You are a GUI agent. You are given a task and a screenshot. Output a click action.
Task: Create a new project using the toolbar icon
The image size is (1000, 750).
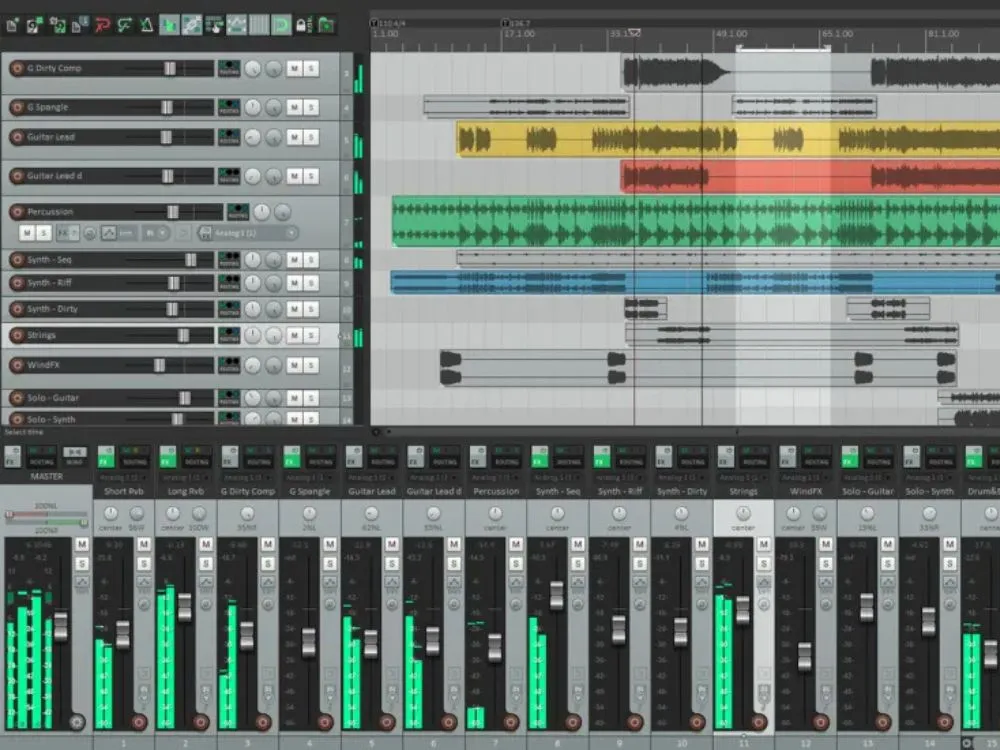(x=11, y=25)
